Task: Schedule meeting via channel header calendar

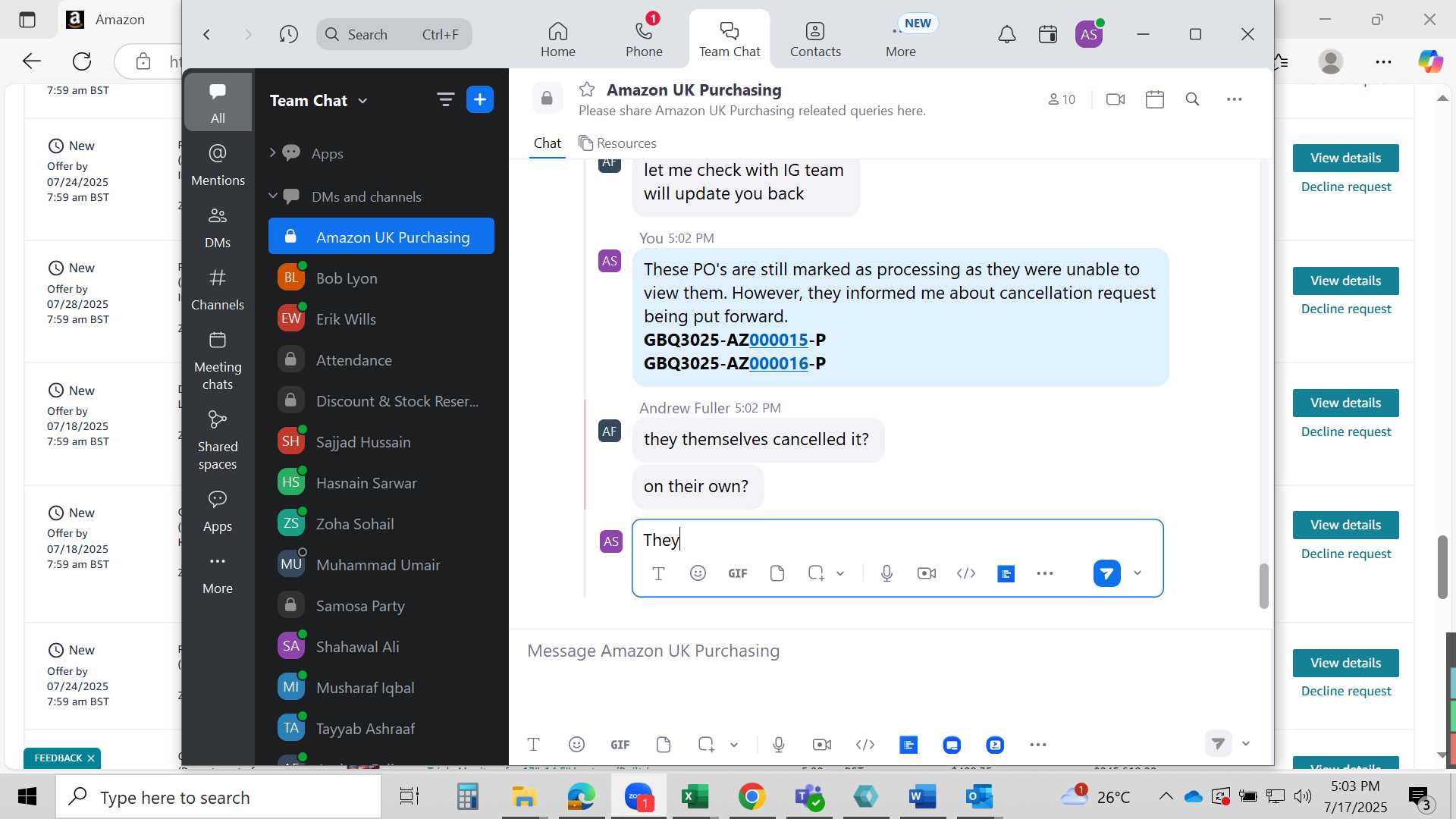Action: pos(1155,99)
